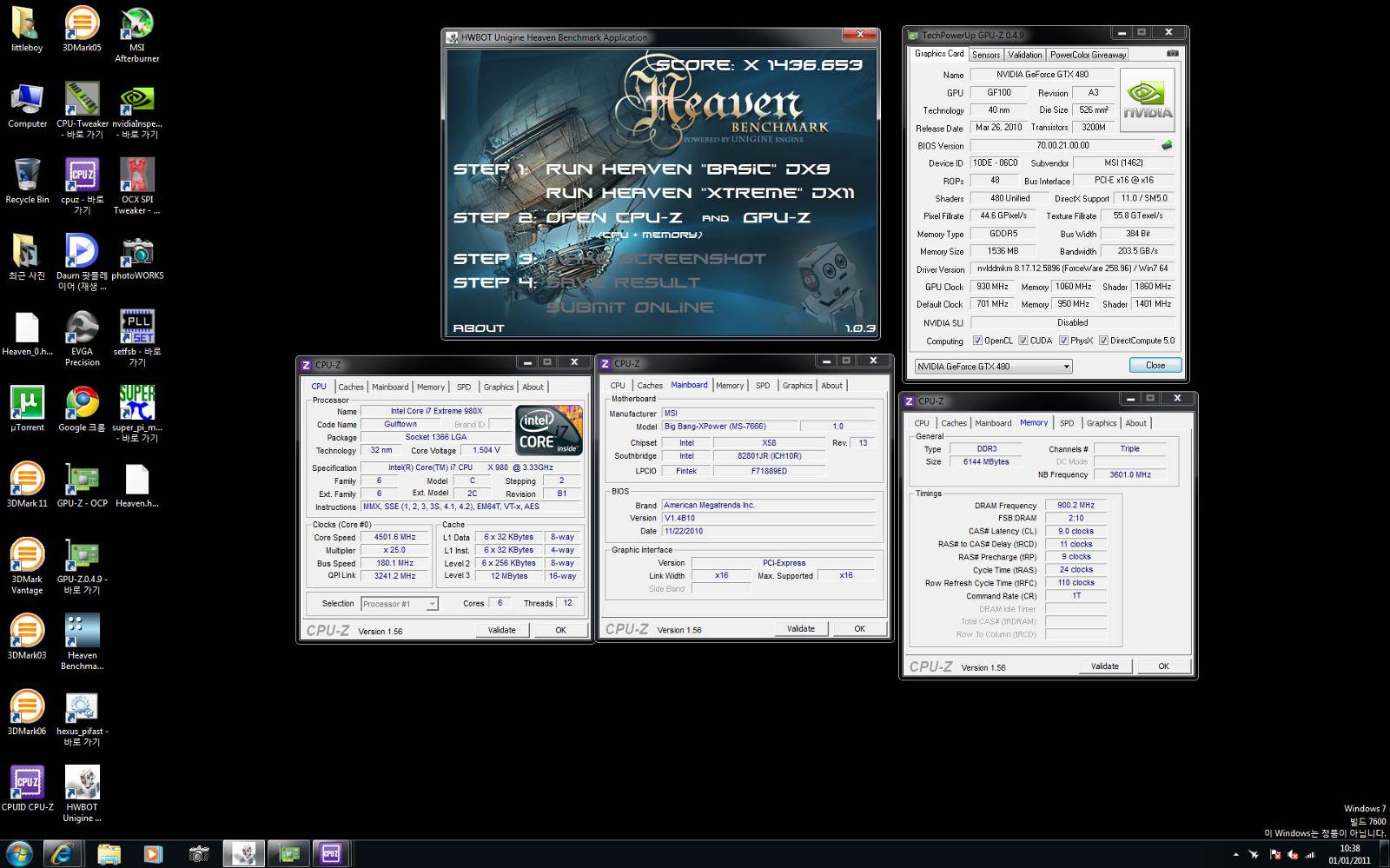Open Internet Explorer from taskbar
This screenshot has width=1390, height=868.
(x=62, y=854)
